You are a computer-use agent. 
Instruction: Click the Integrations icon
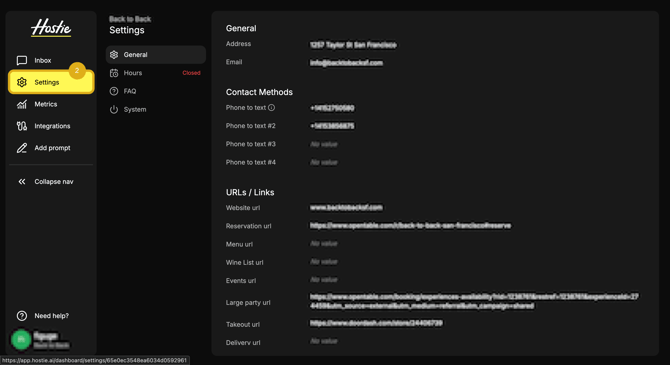[22, 126]
